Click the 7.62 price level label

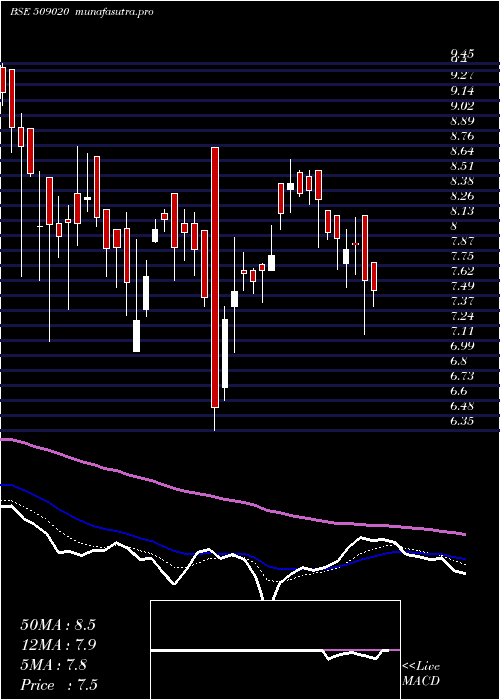point(462,271)
